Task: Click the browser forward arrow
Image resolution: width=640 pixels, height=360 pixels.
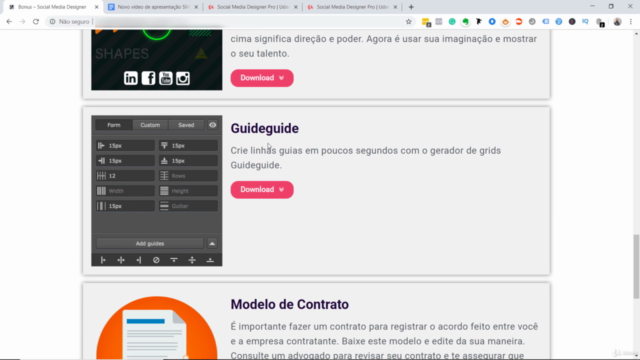Action: click(x=22, y=22)
